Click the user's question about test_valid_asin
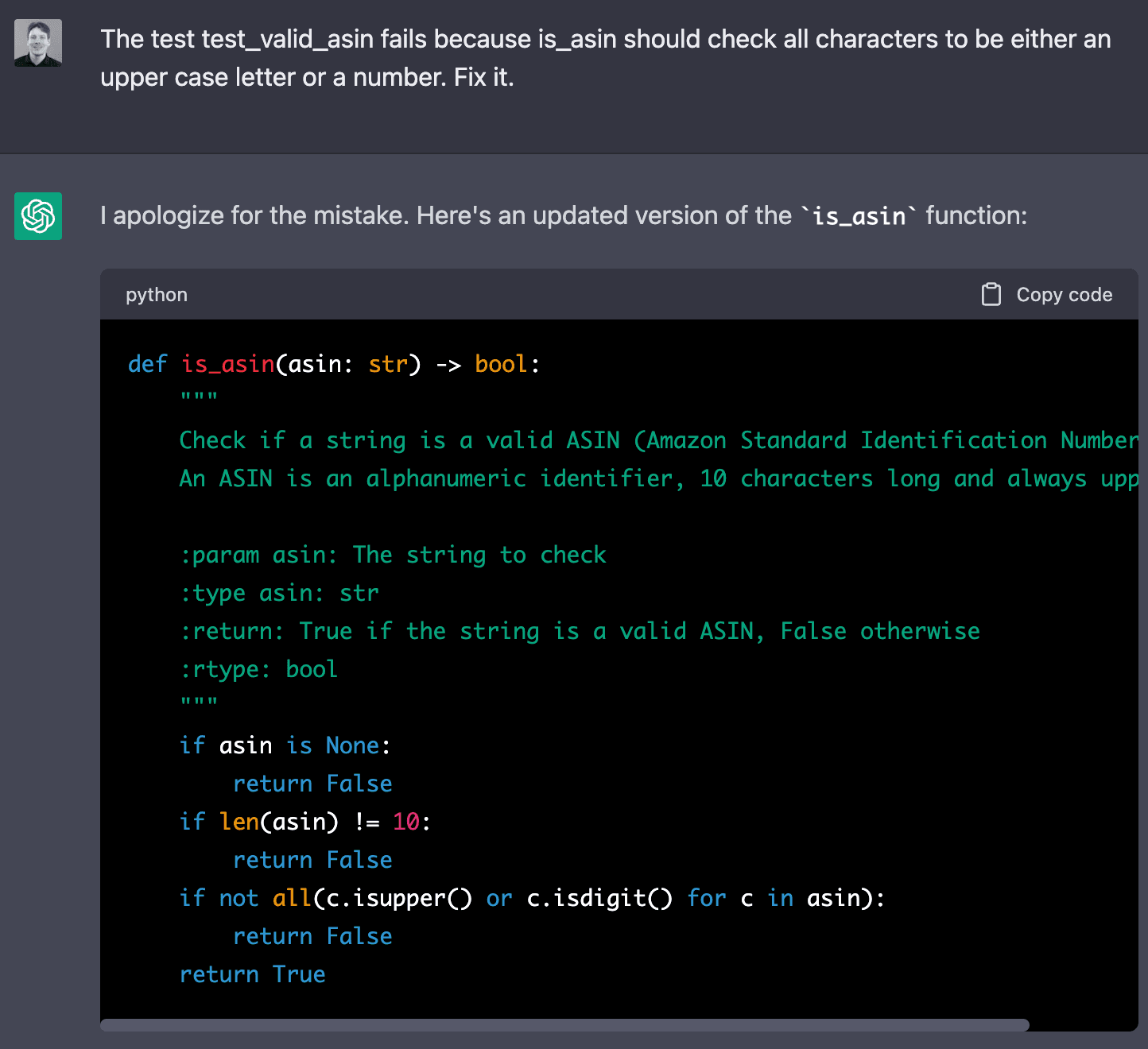Viewport: 1148px width, 1049px height. (557, 58)
